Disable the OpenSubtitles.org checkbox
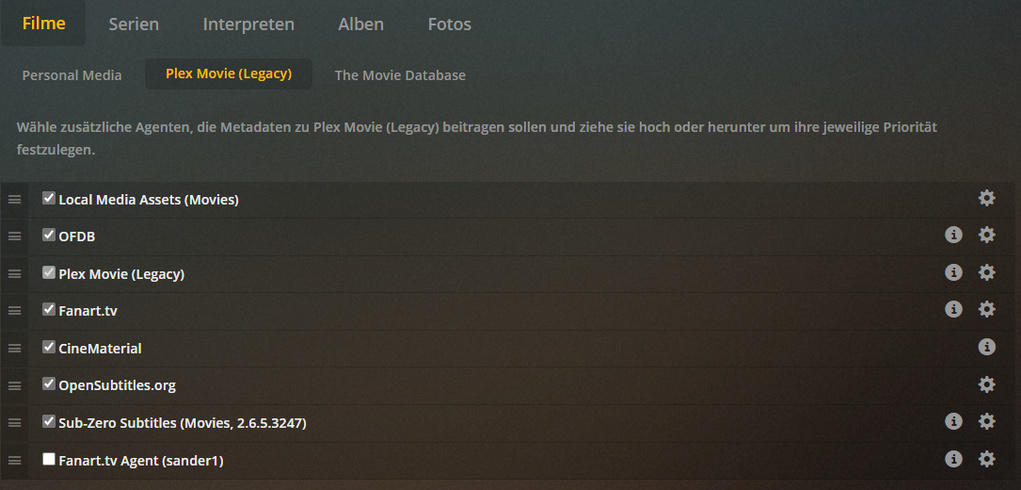The image size is (1021, 490). pyautogui.click(x=48, y=384)
